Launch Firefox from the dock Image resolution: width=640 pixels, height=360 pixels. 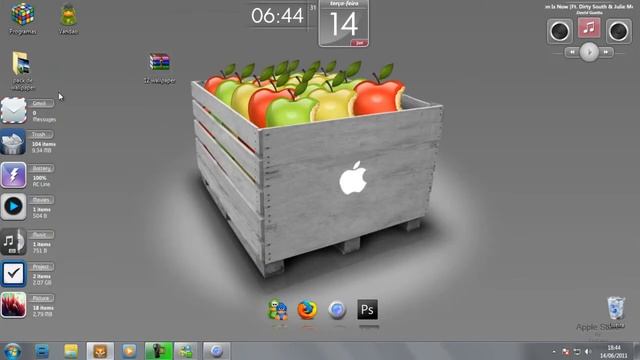pyautogui.click(x=307, y=310)
